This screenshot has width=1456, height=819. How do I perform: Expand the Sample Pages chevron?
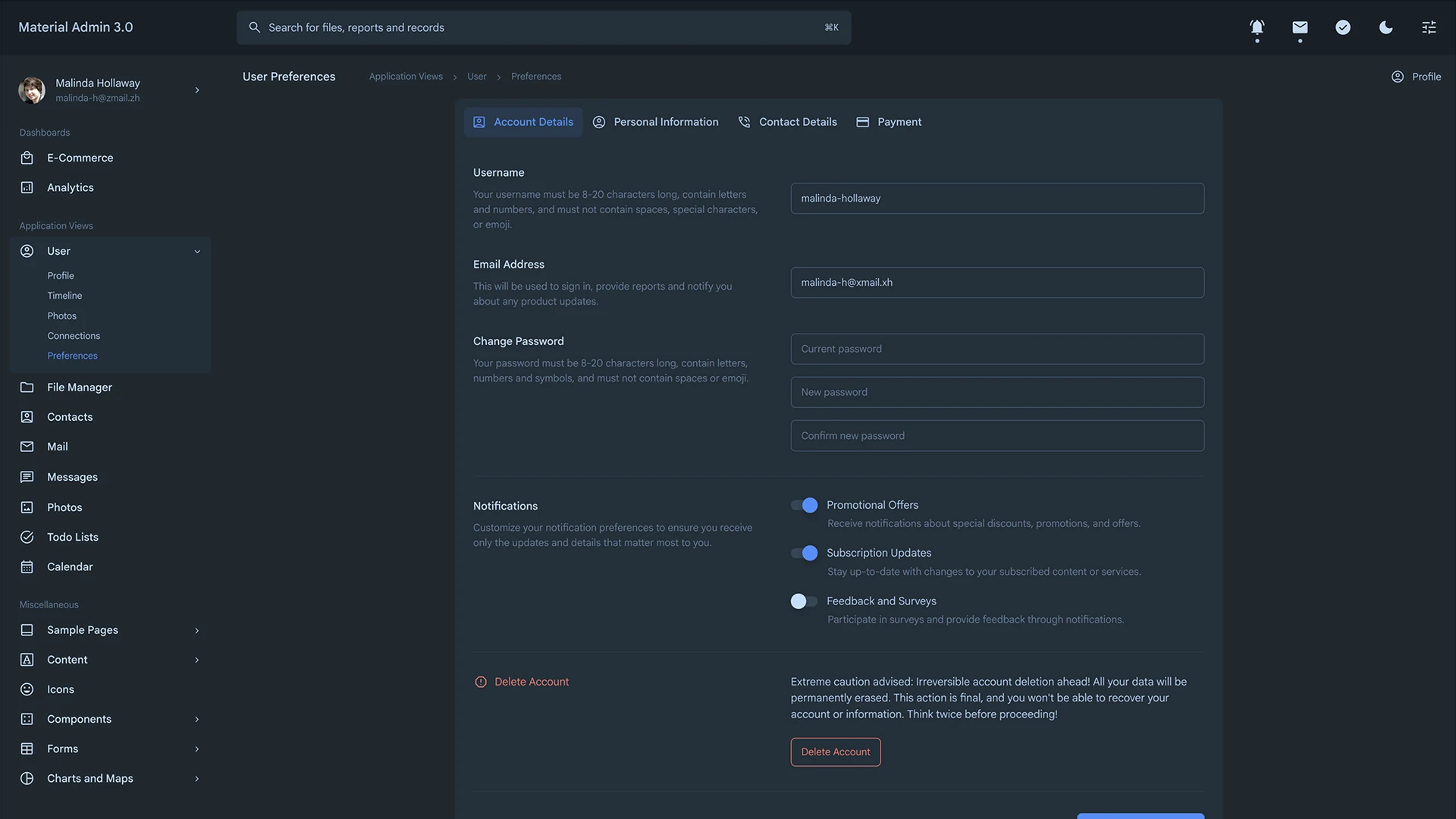coord(197,630)
